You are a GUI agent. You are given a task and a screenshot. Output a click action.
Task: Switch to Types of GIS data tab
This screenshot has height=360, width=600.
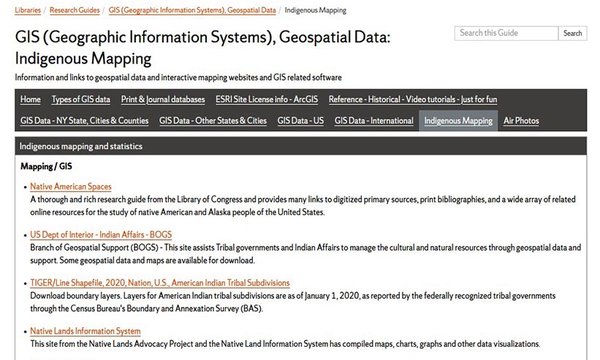[81, 99]
